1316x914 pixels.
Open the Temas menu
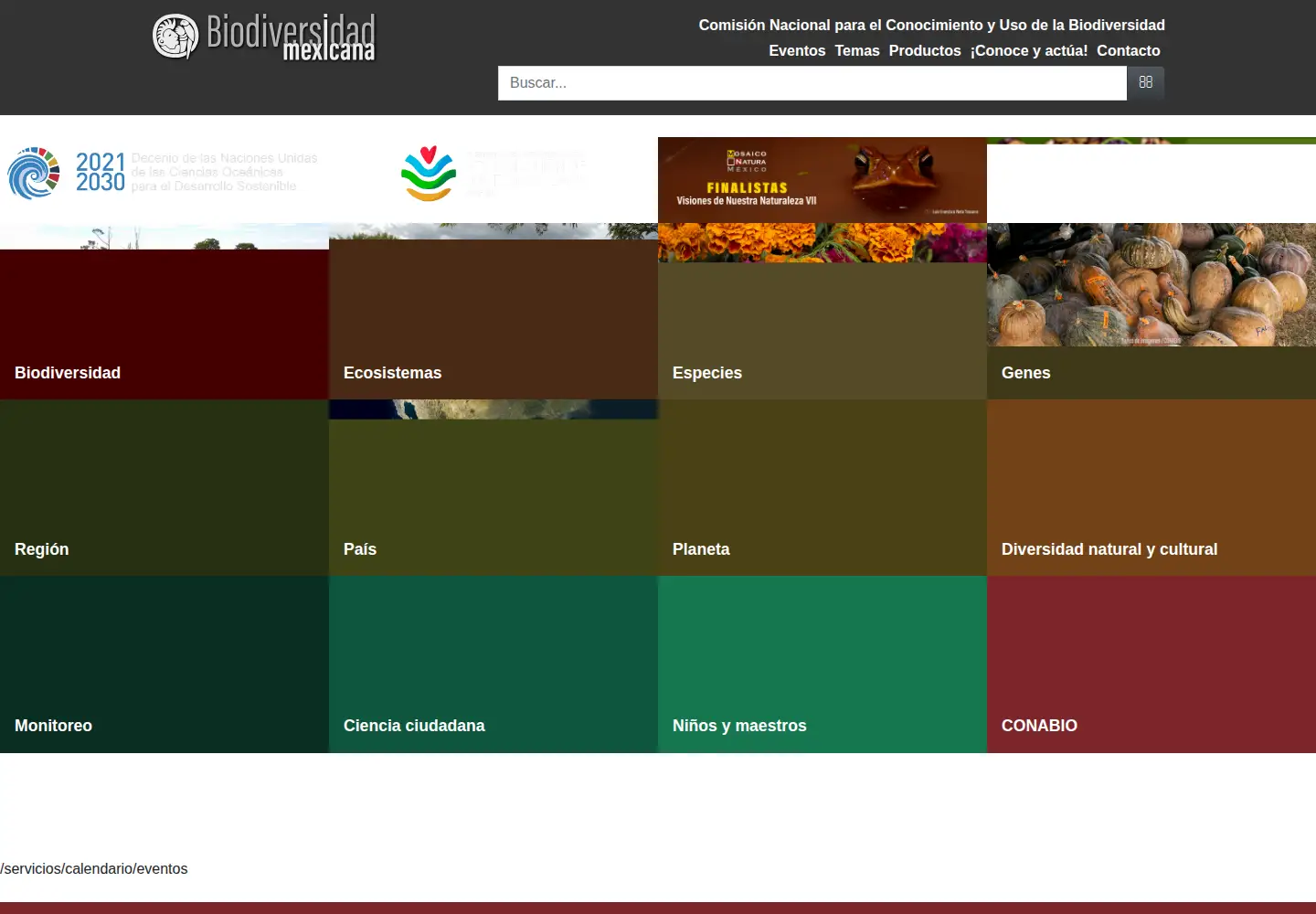(x=857, y=51)
